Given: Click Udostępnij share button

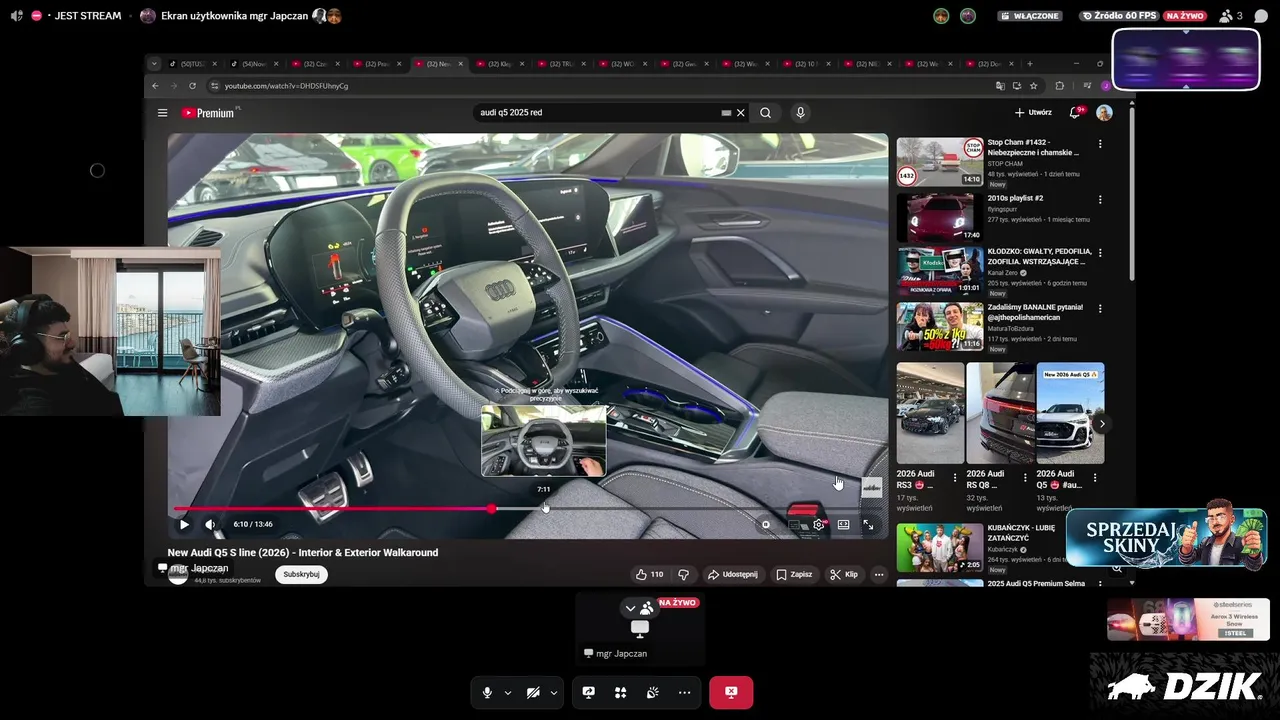Looking at the screenshot, I should [732, 574].
